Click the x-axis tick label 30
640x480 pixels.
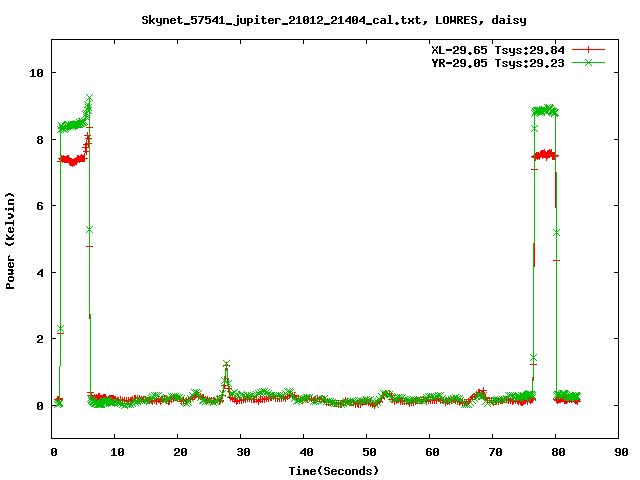pyautogui.click(x=243, y=452)
